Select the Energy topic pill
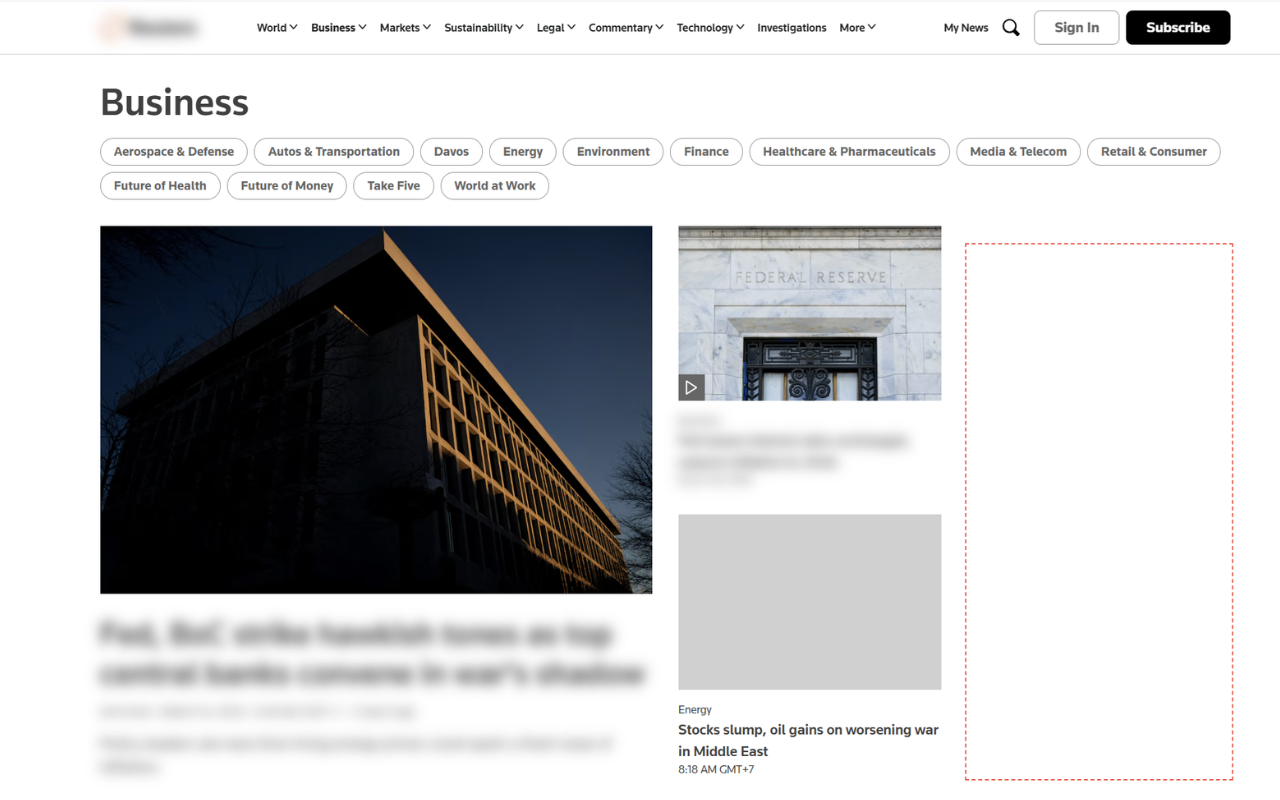 (x=523, y=152)
